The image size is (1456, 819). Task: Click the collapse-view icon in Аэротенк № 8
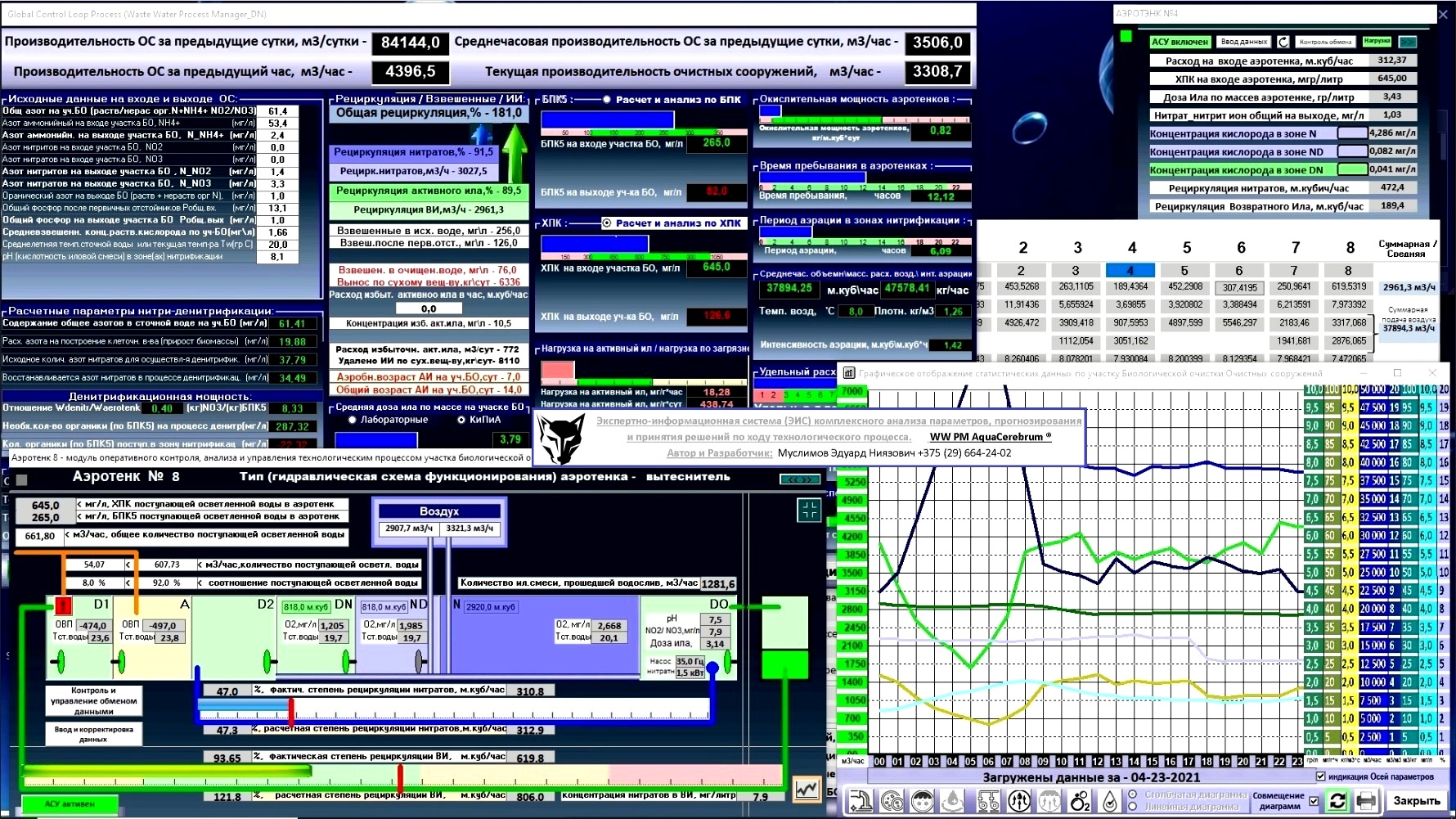click(809, 511)
